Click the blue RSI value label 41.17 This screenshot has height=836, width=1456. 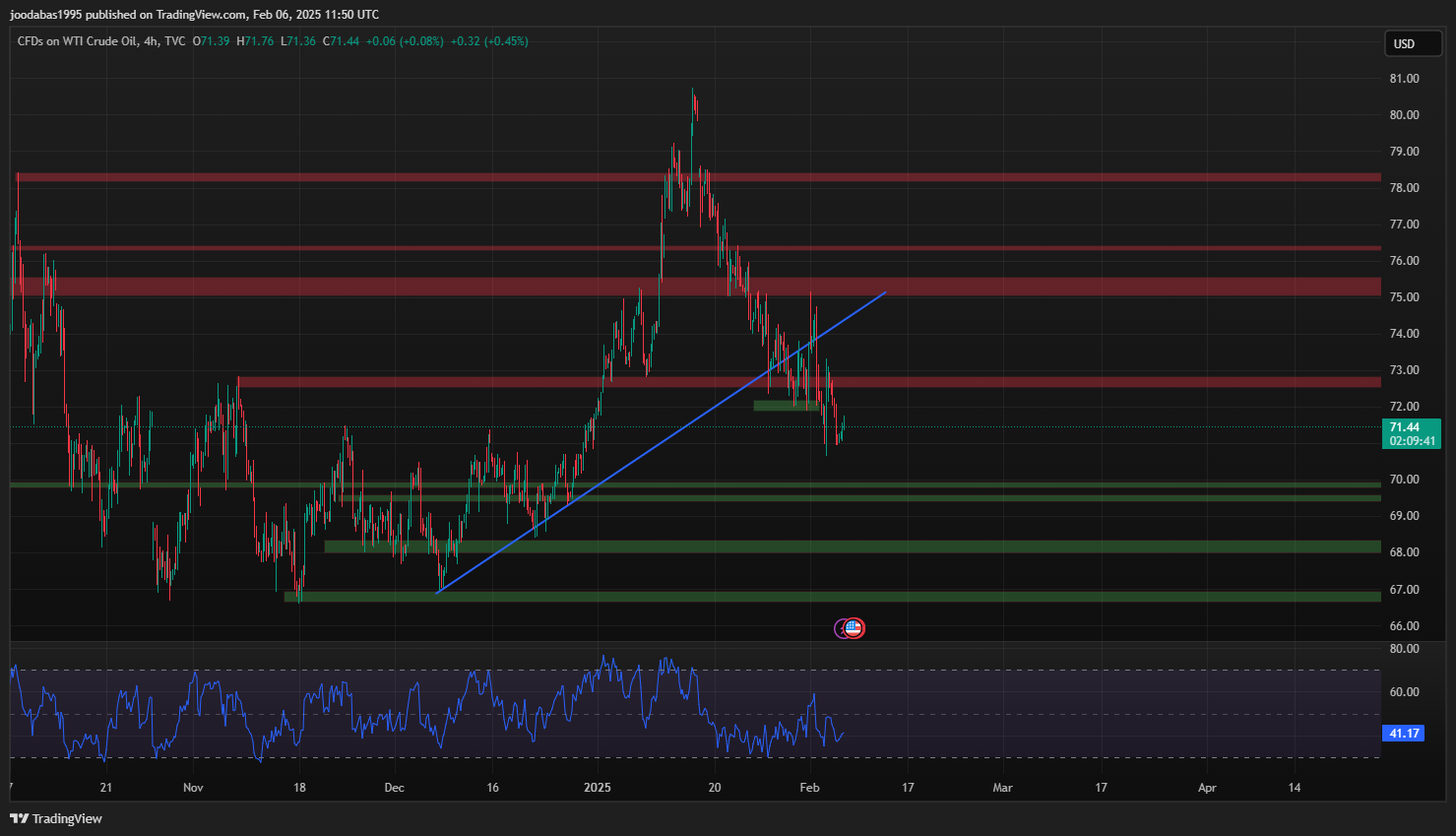(1404, 734)
